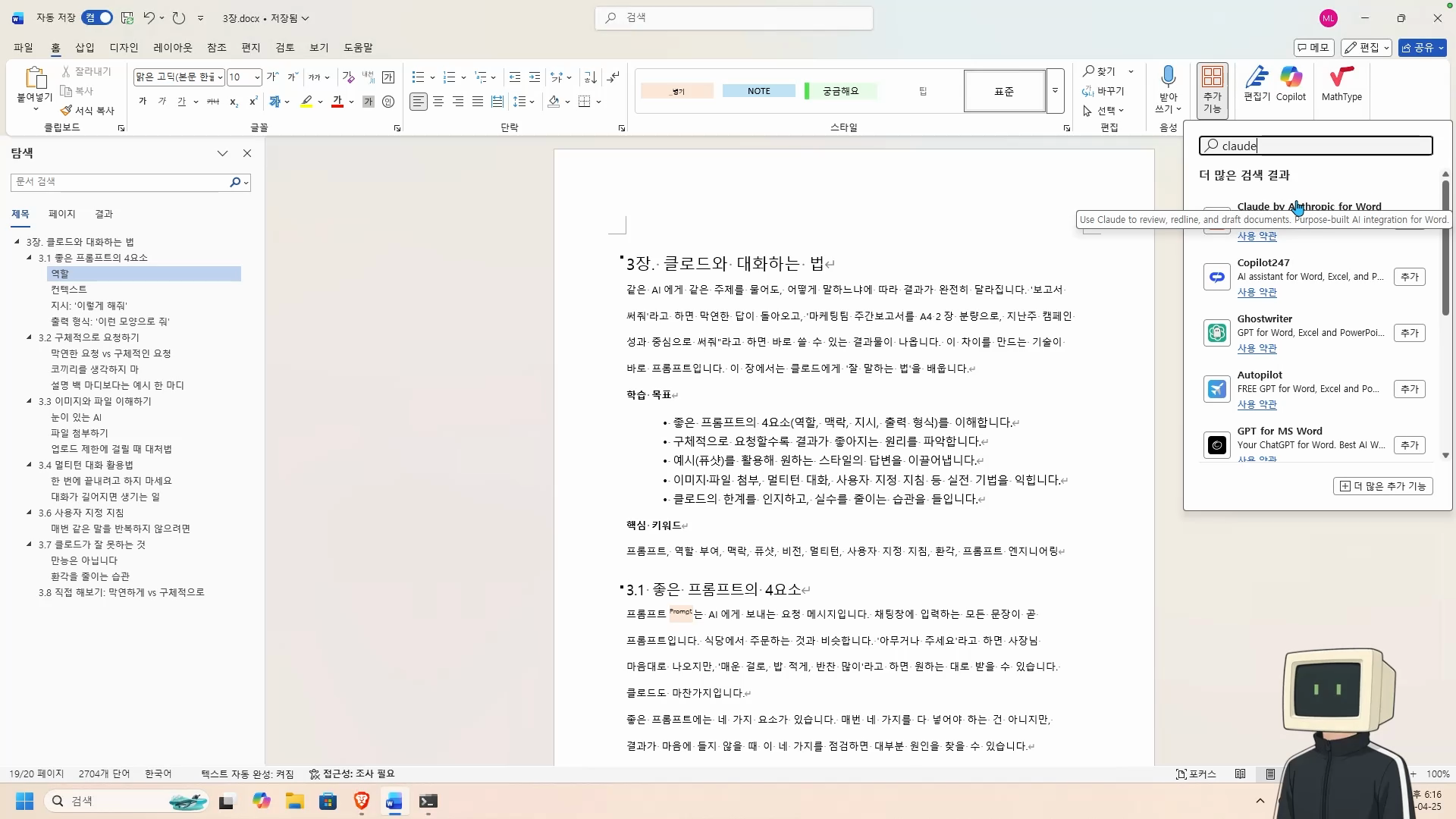Expand the styles gallery arrow
The height and width of the screenshot is (819, 1456).
coord(1055,91)
